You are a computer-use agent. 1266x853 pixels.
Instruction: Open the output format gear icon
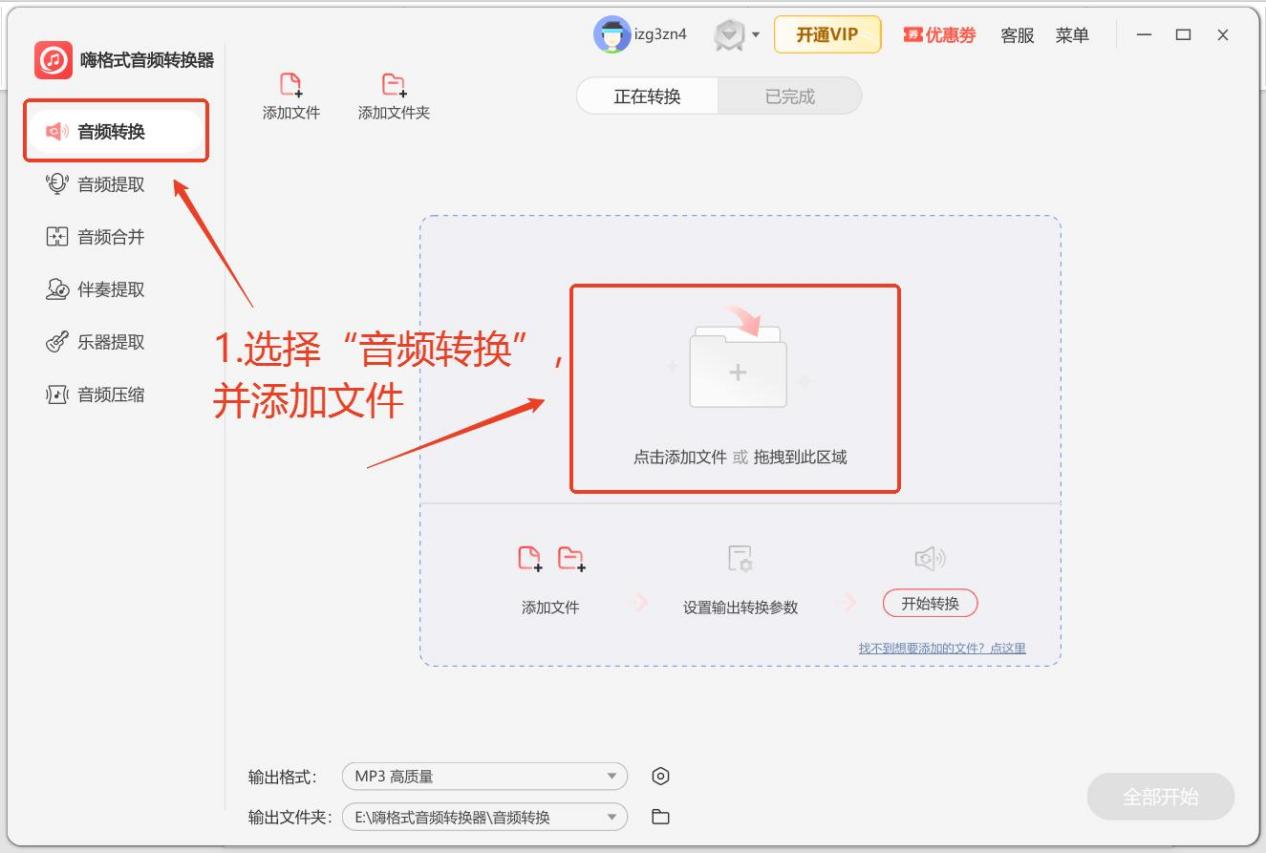point(660,776)
